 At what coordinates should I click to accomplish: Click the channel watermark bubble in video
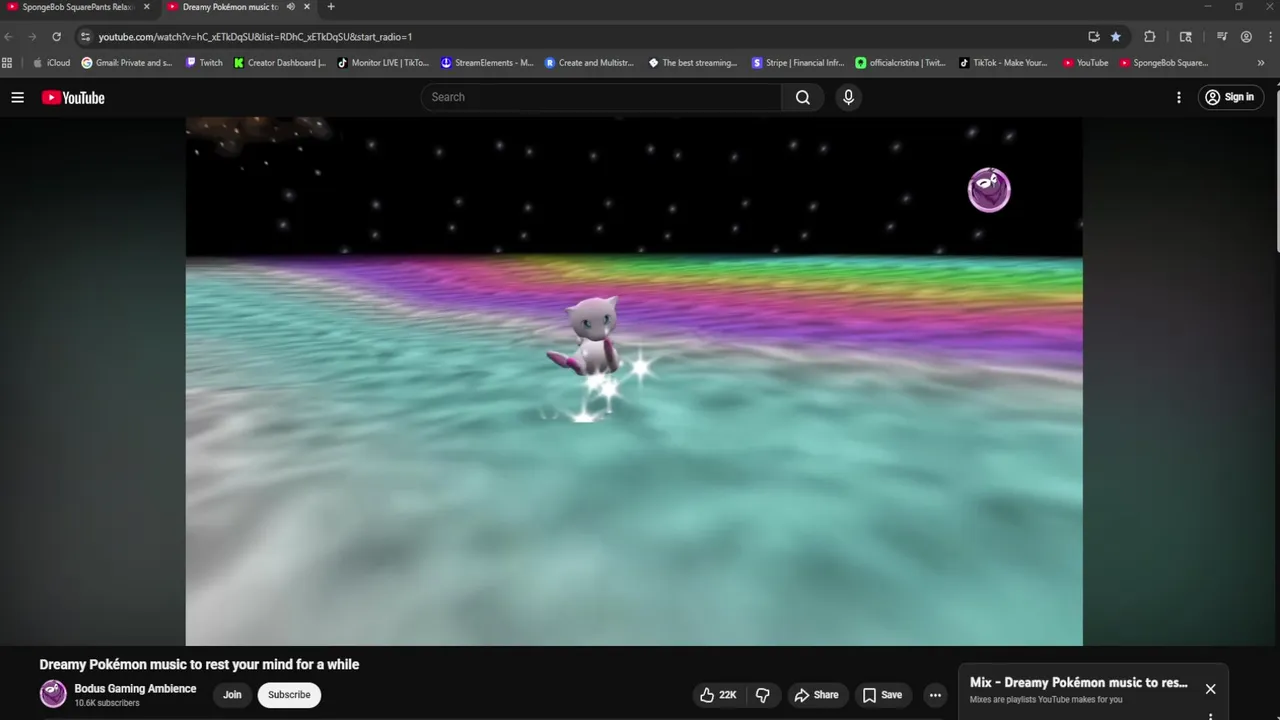(989, 190)
